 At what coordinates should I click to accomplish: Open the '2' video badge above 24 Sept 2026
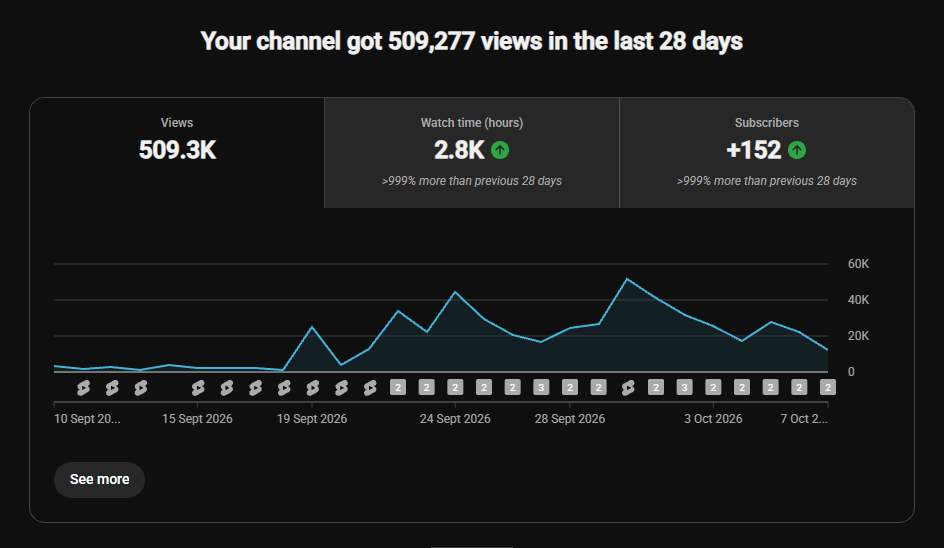tap(455, 387)
